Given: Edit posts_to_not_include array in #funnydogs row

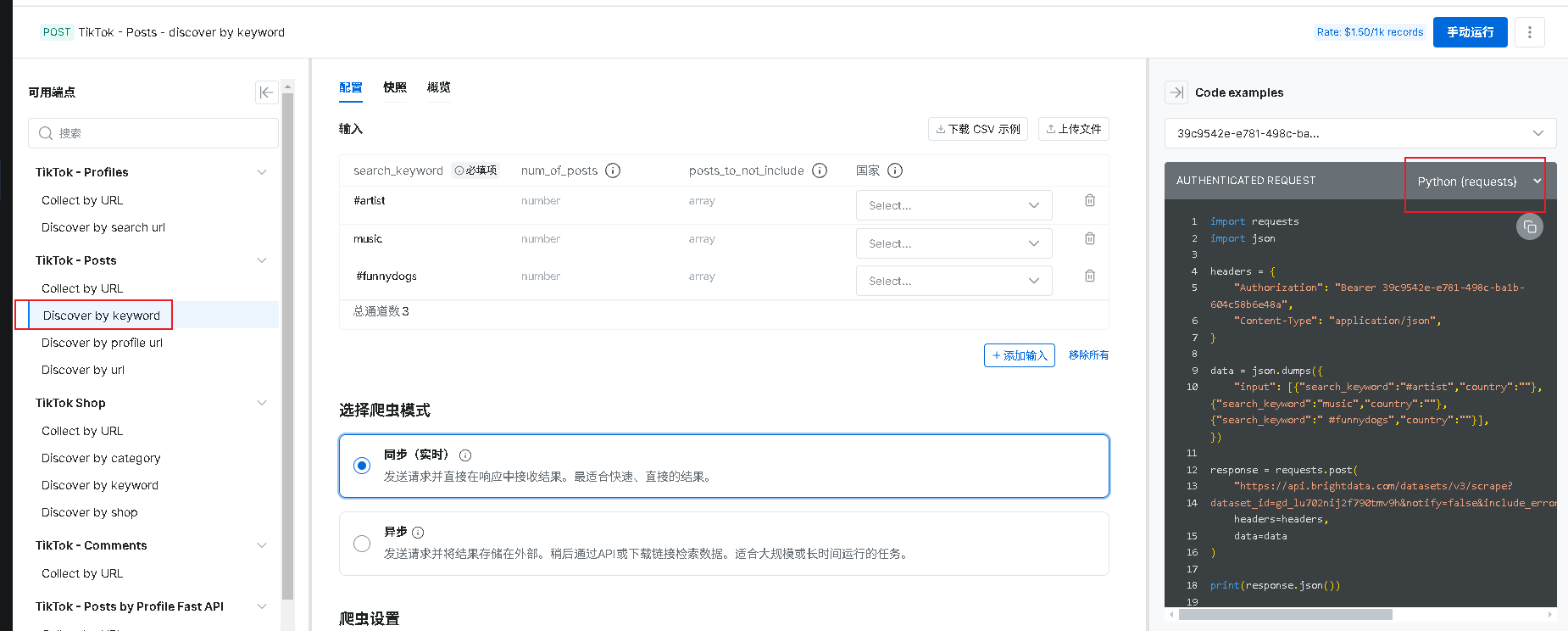Looking at the screenshot, I should click(702, 276).
